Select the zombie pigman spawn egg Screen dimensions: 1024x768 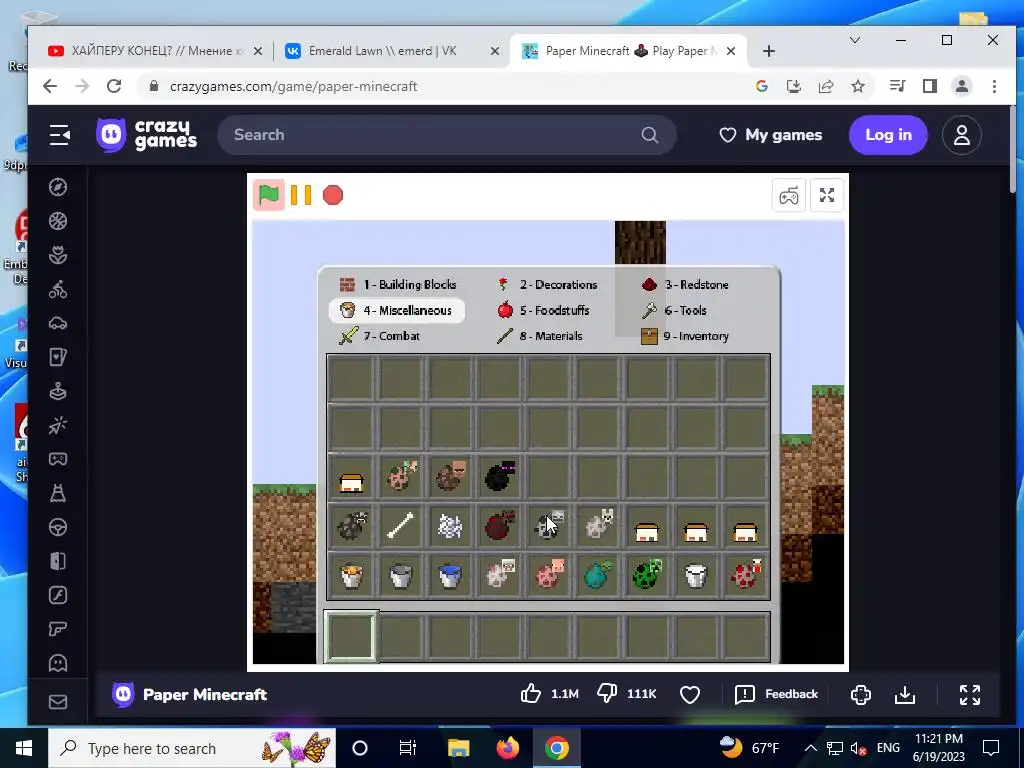401,476
